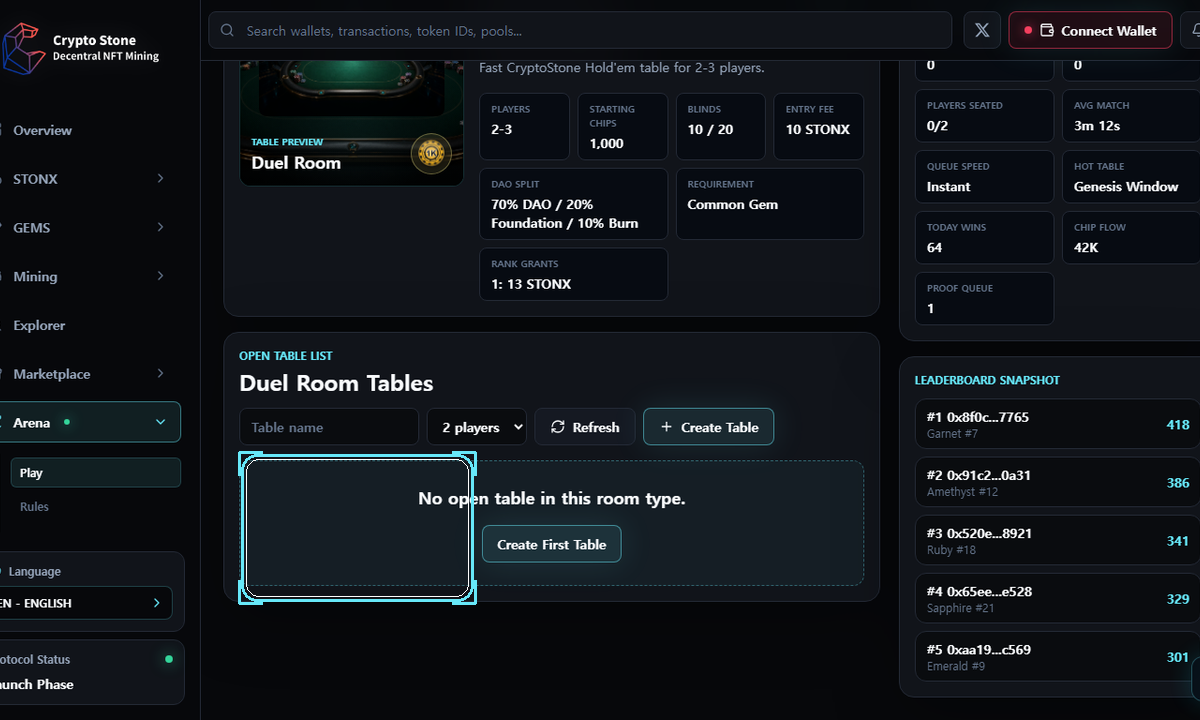Screen dimensions: 1200x720
Task: Expand the Mining sidebar menu
Action: pos(160,276)
